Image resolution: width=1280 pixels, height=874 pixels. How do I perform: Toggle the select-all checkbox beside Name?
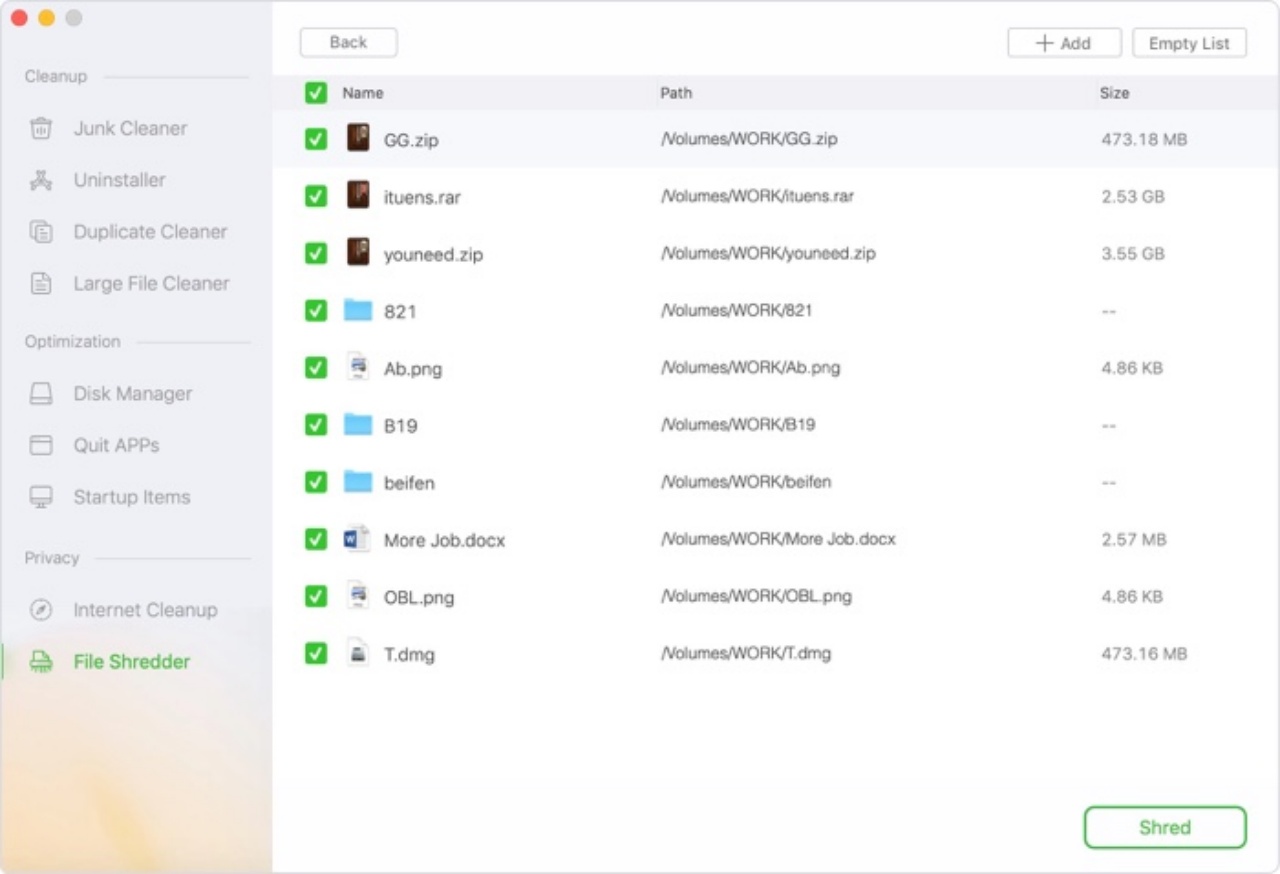316,93
